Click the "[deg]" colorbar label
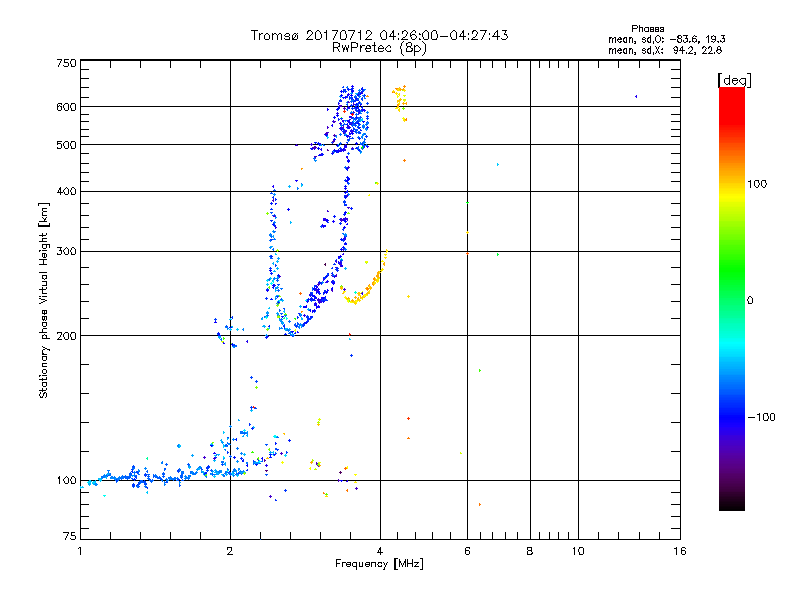This screenshot has width=800, height=600. point(734,80)
